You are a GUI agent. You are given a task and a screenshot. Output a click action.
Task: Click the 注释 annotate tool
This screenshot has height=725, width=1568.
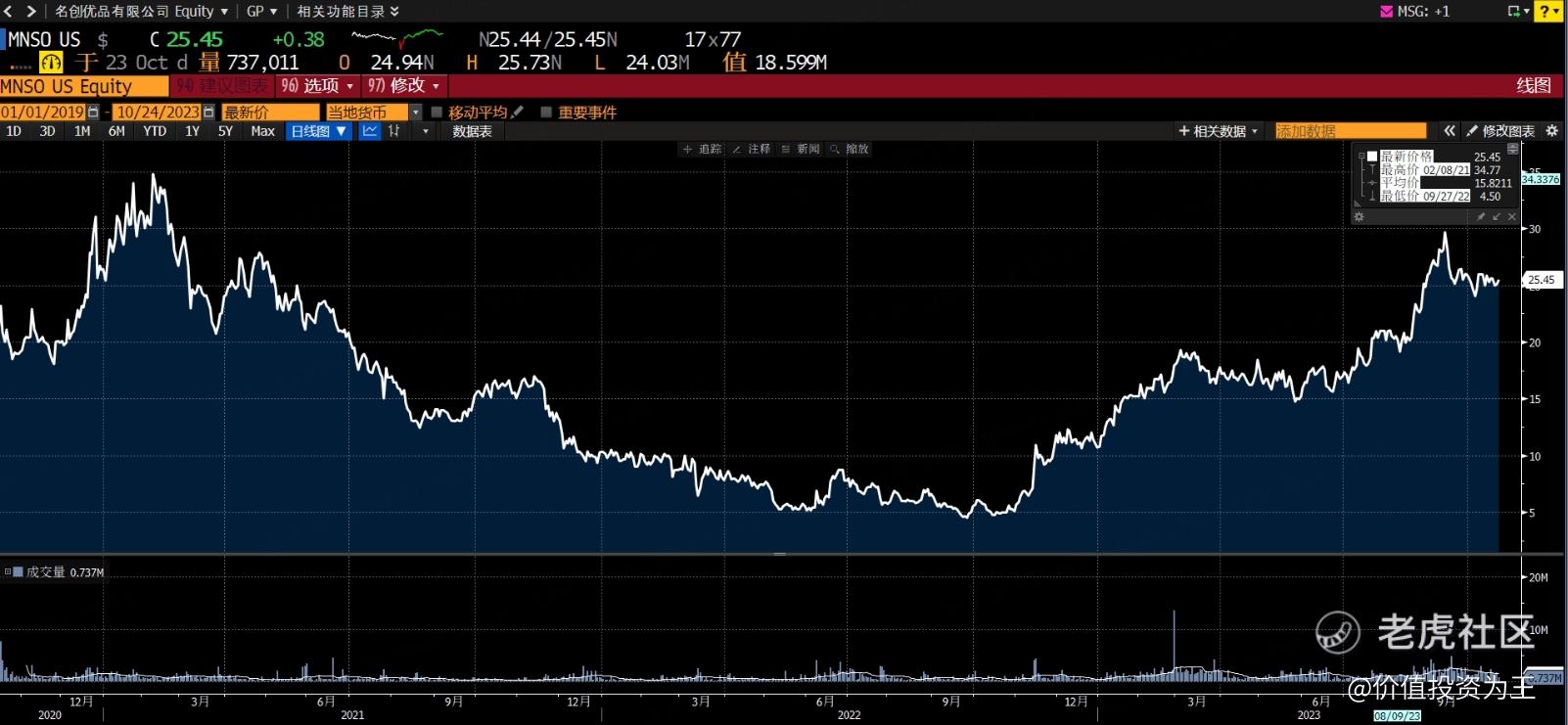(x=752, y=149)
